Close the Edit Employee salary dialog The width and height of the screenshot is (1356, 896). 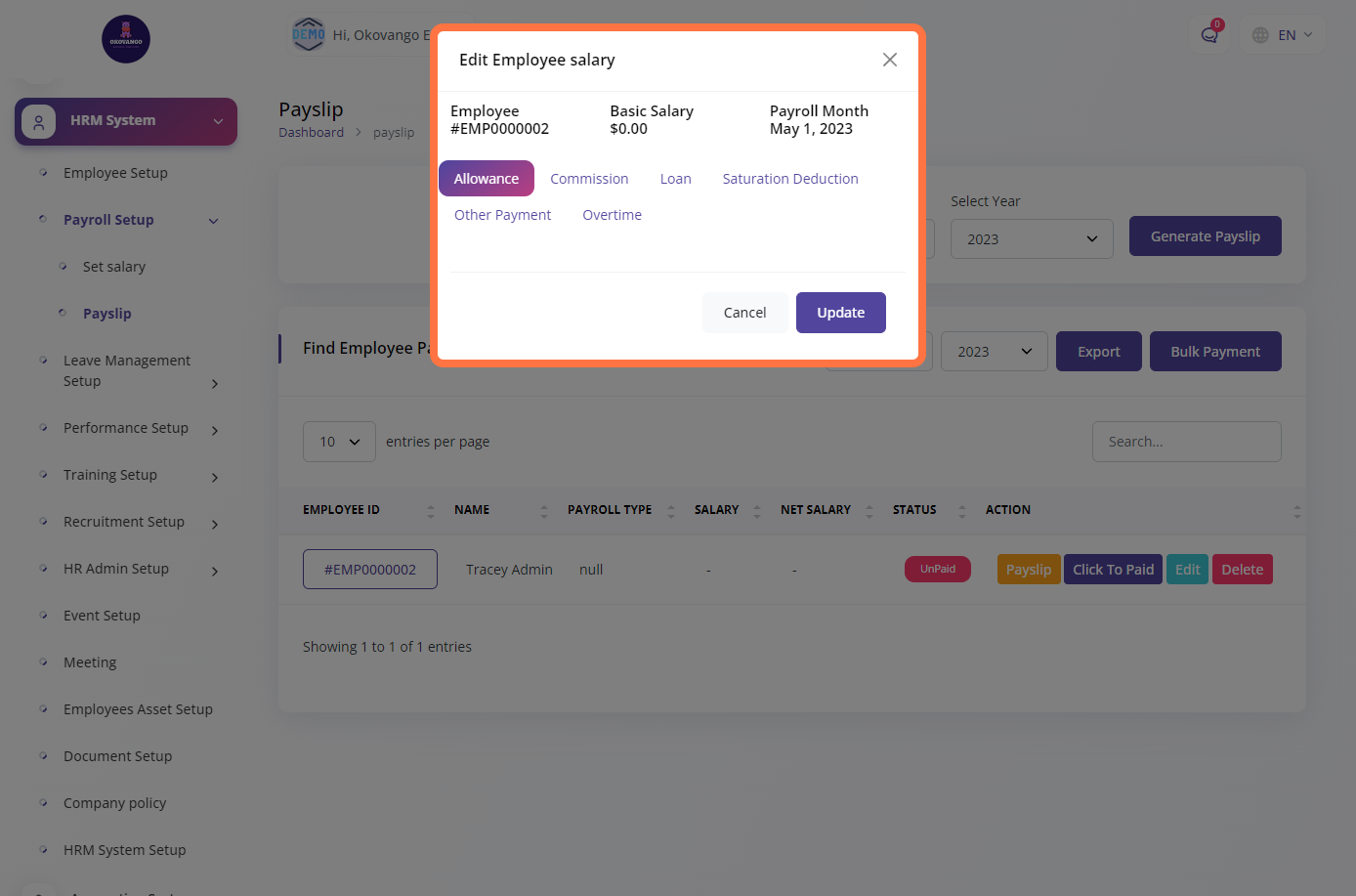point(889,60)
